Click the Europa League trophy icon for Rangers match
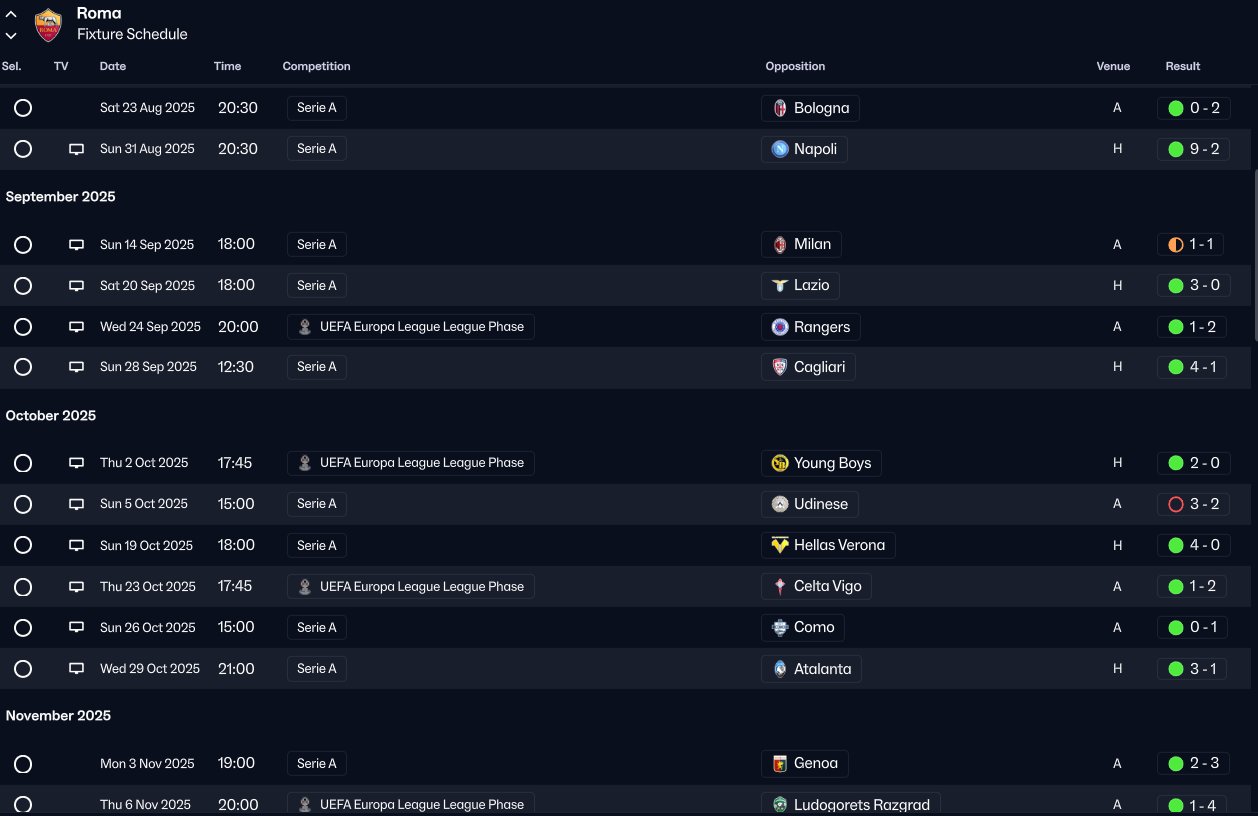The width and height of the screenshot is (1258, 816). tap(305, 327)
